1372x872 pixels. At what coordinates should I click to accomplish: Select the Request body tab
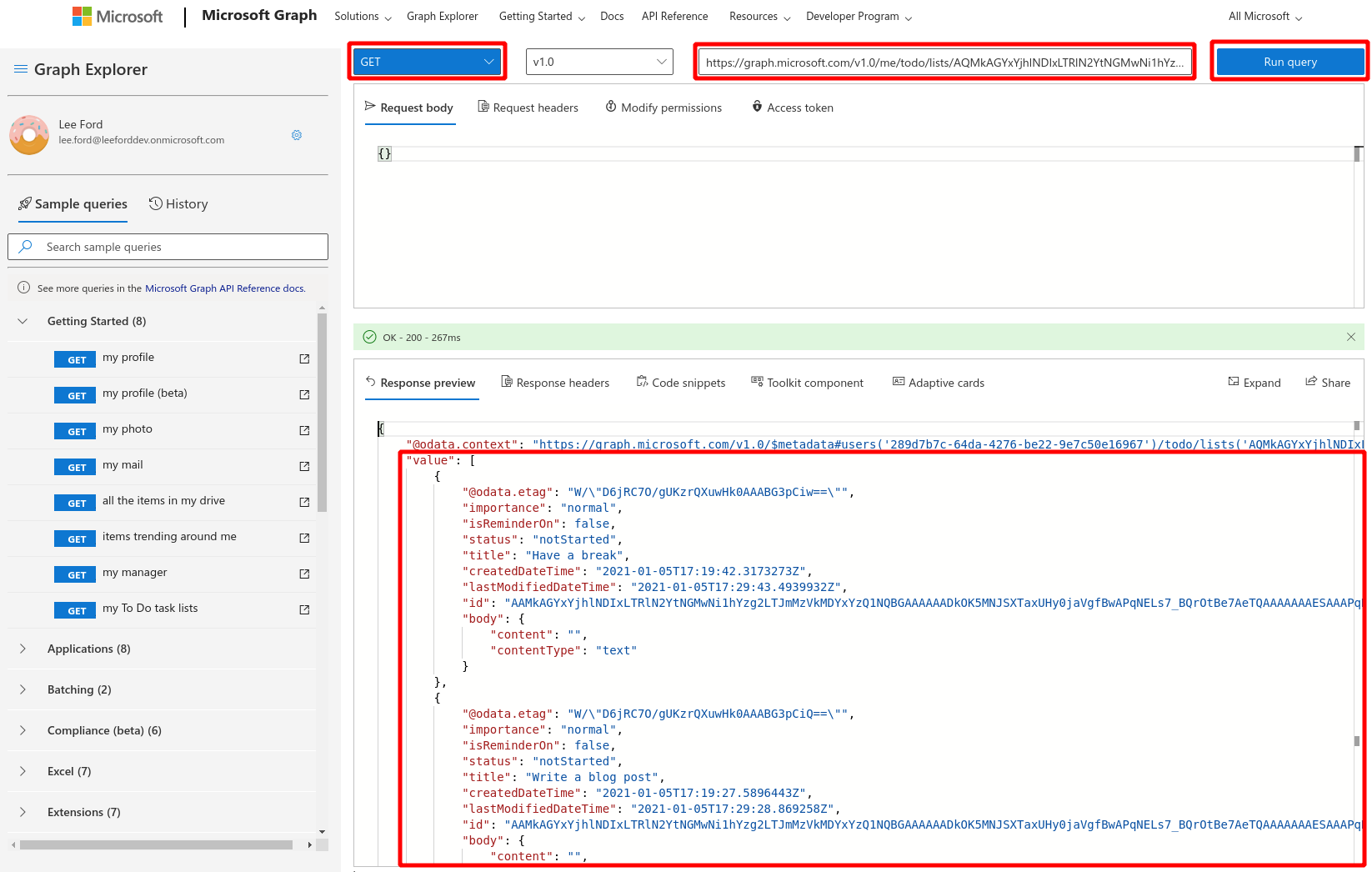(409, 108)
